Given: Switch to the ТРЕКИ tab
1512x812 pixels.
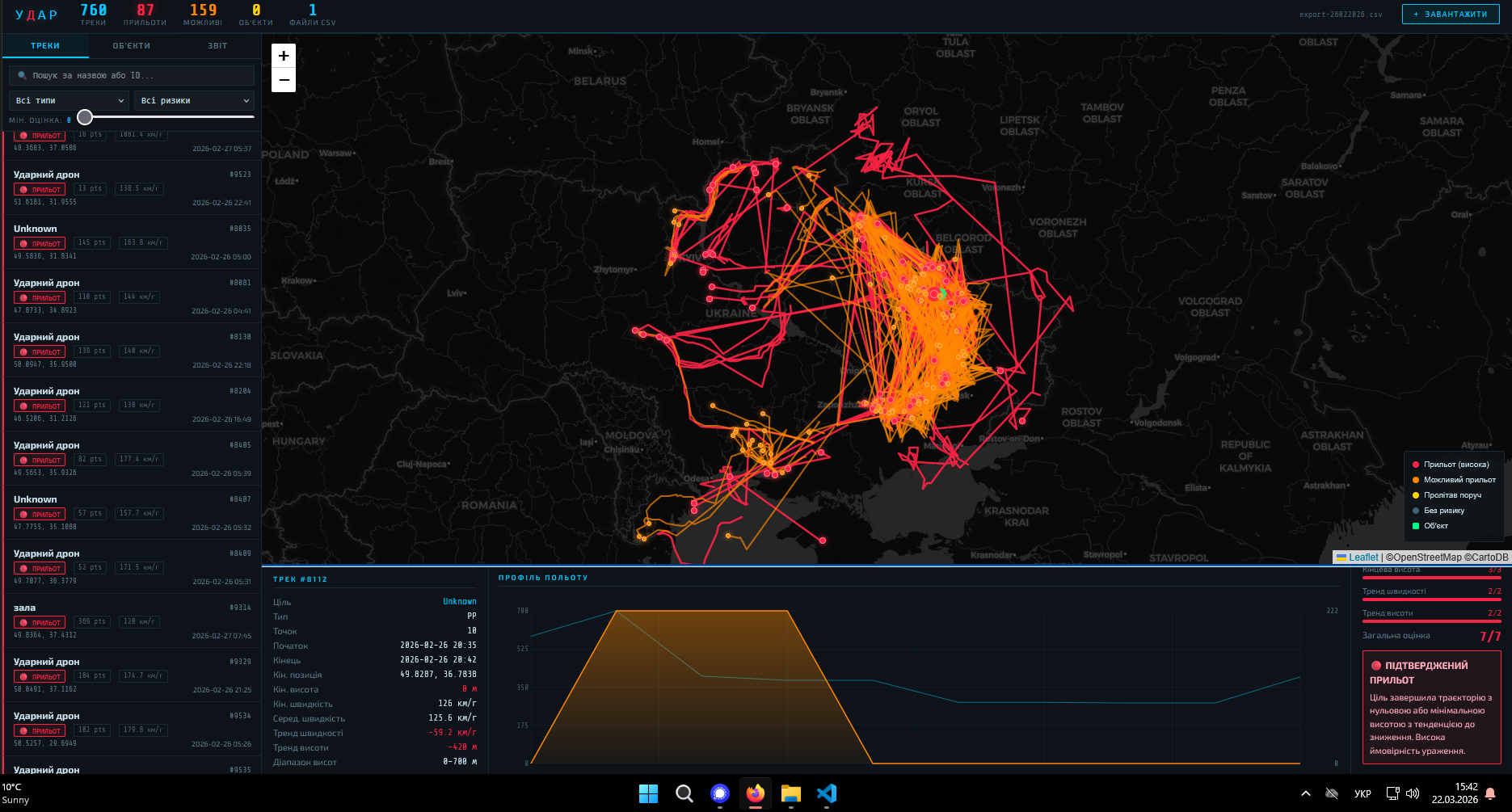Looking at the screenshot, I should tap(45, 46).
